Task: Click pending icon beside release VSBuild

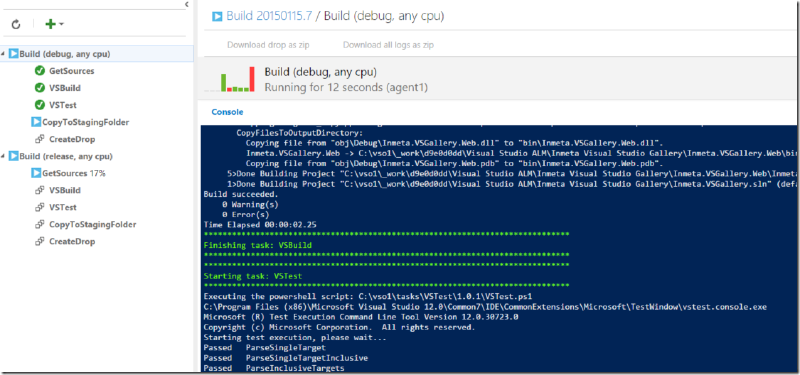Action: 39,190
